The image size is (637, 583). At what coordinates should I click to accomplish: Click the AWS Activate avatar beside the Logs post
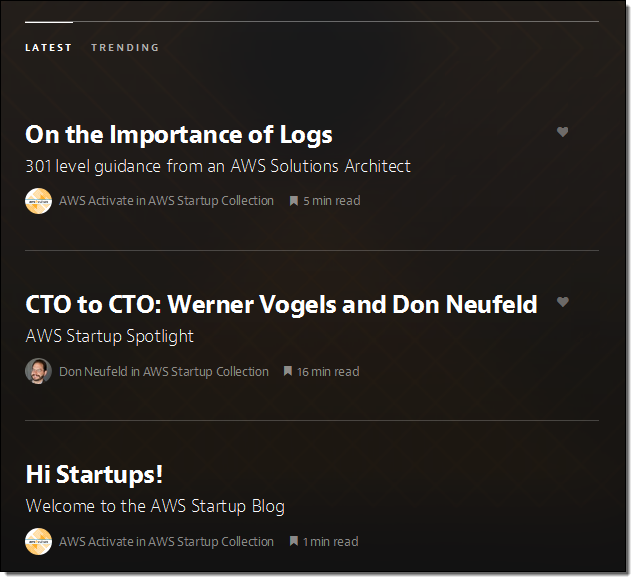coord(38,201)
